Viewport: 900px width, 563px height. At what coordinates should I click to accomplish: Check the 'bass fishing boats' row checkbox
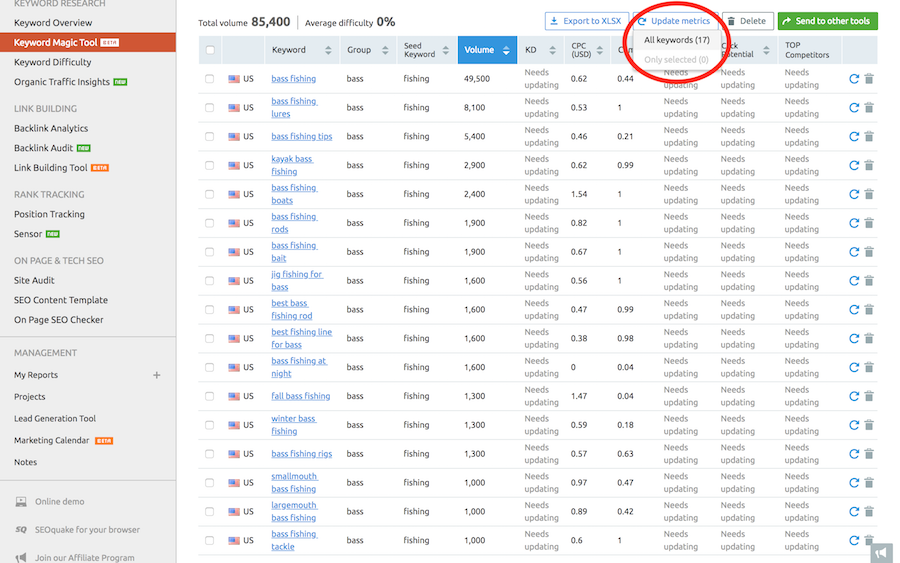coord(210,194)
